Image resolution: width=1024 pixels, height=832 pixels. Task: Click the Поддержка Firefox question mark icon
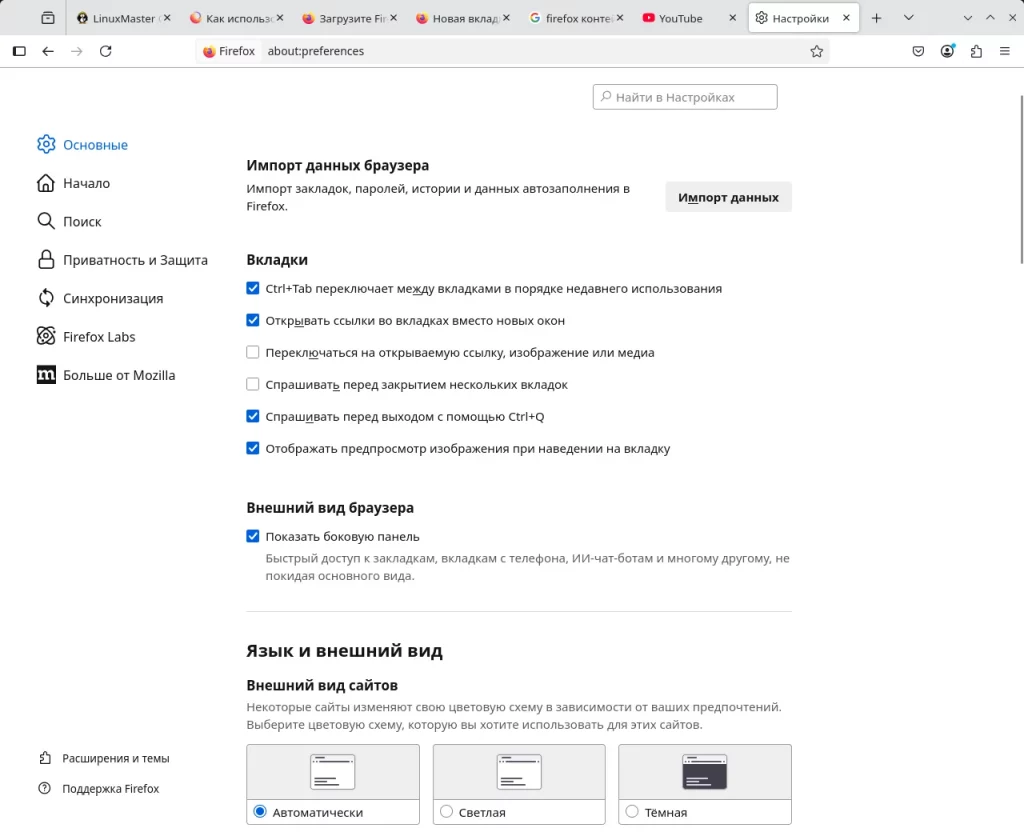pyautogui.click(x=44, y=788)
